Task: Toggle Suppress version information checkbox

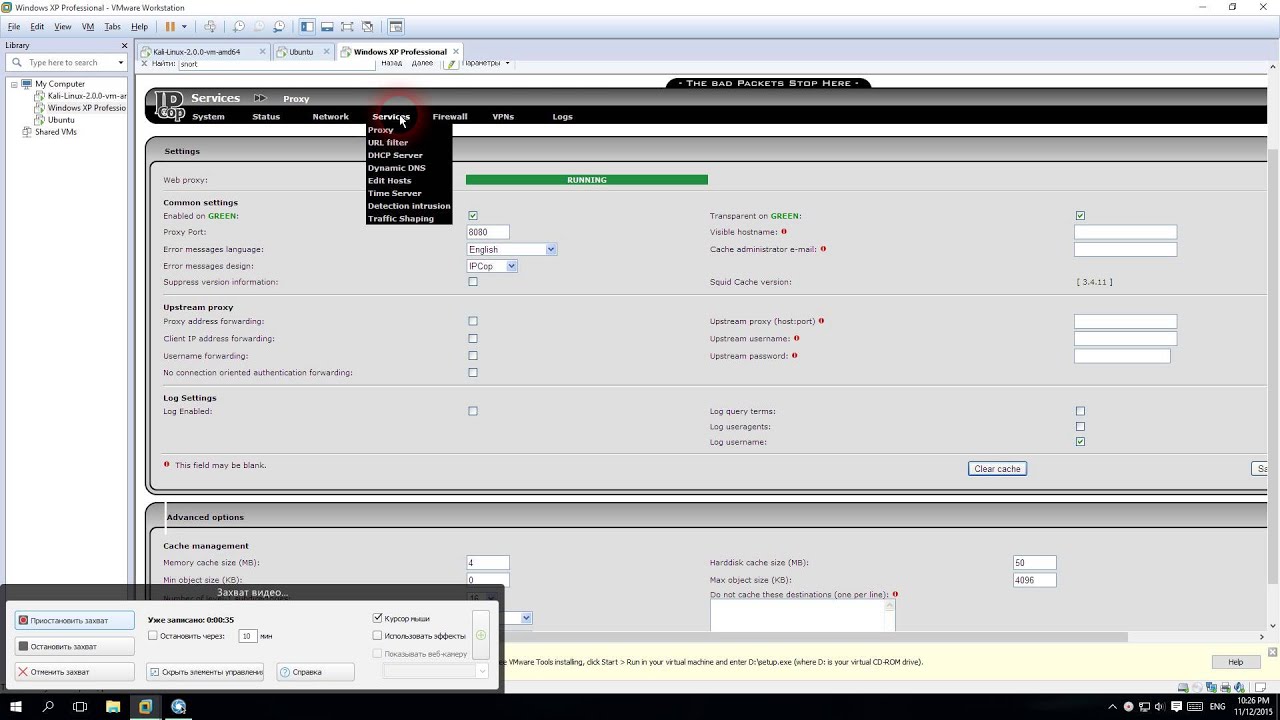Action: tap(473, 282)
